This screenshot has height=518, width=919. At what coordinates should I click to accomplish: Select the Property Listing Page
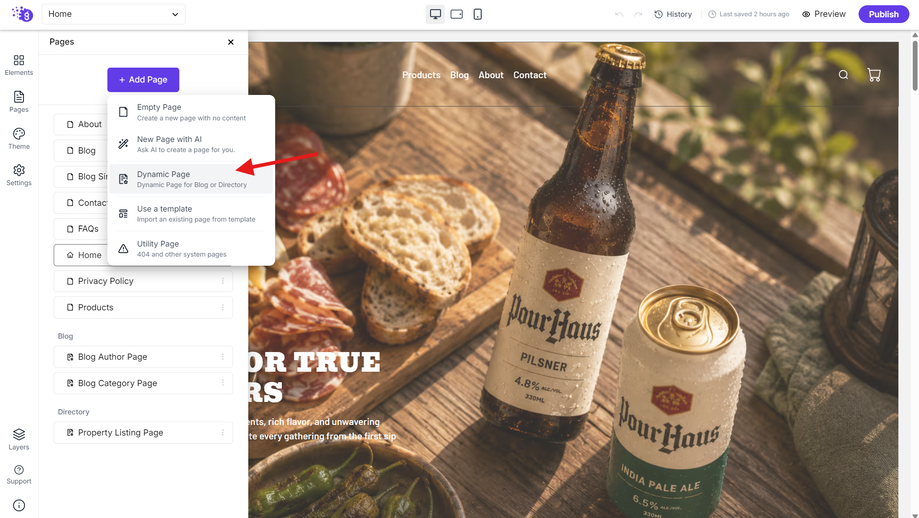143,432
